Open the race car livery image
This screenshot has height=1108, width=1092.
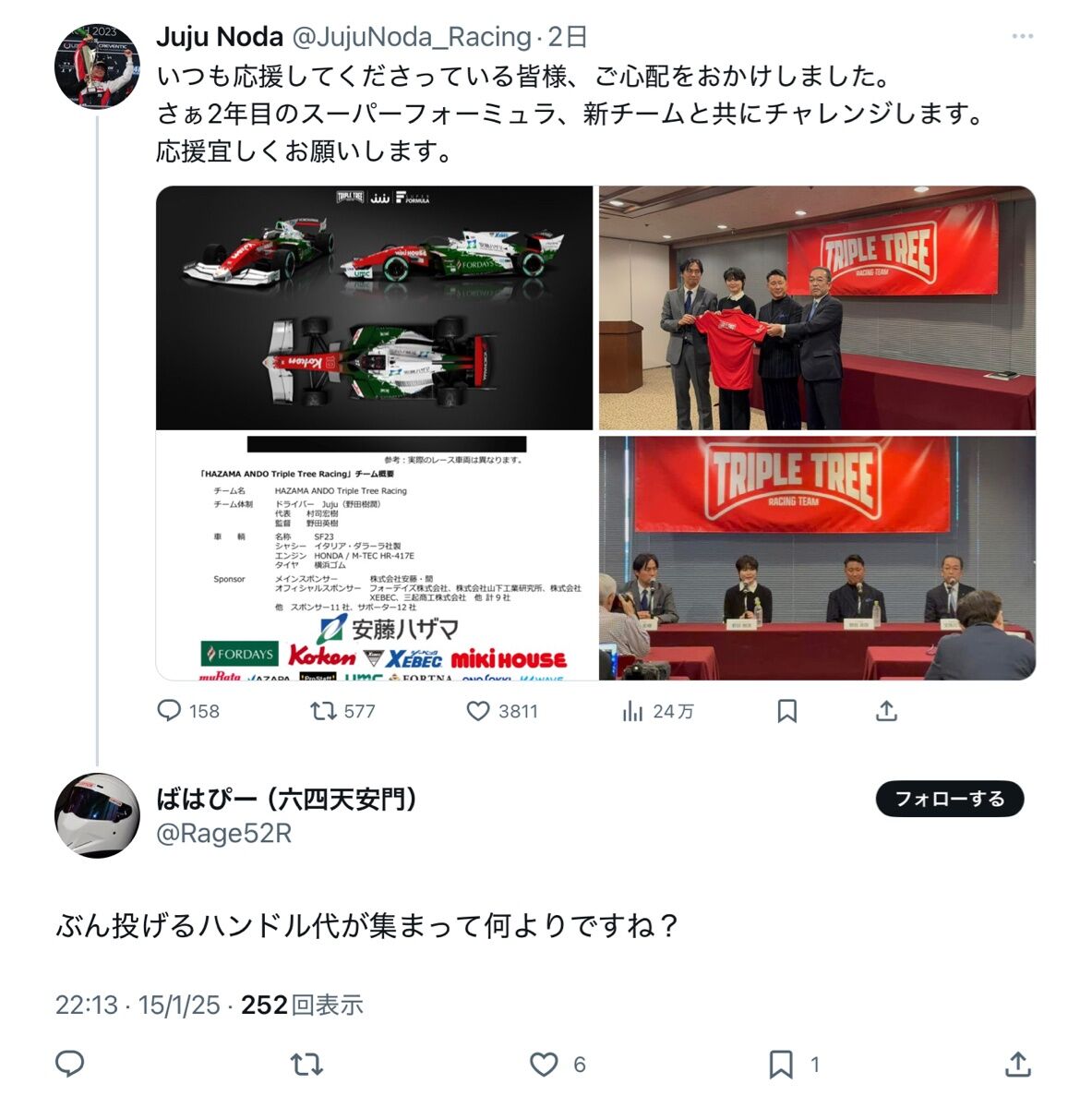375,307
